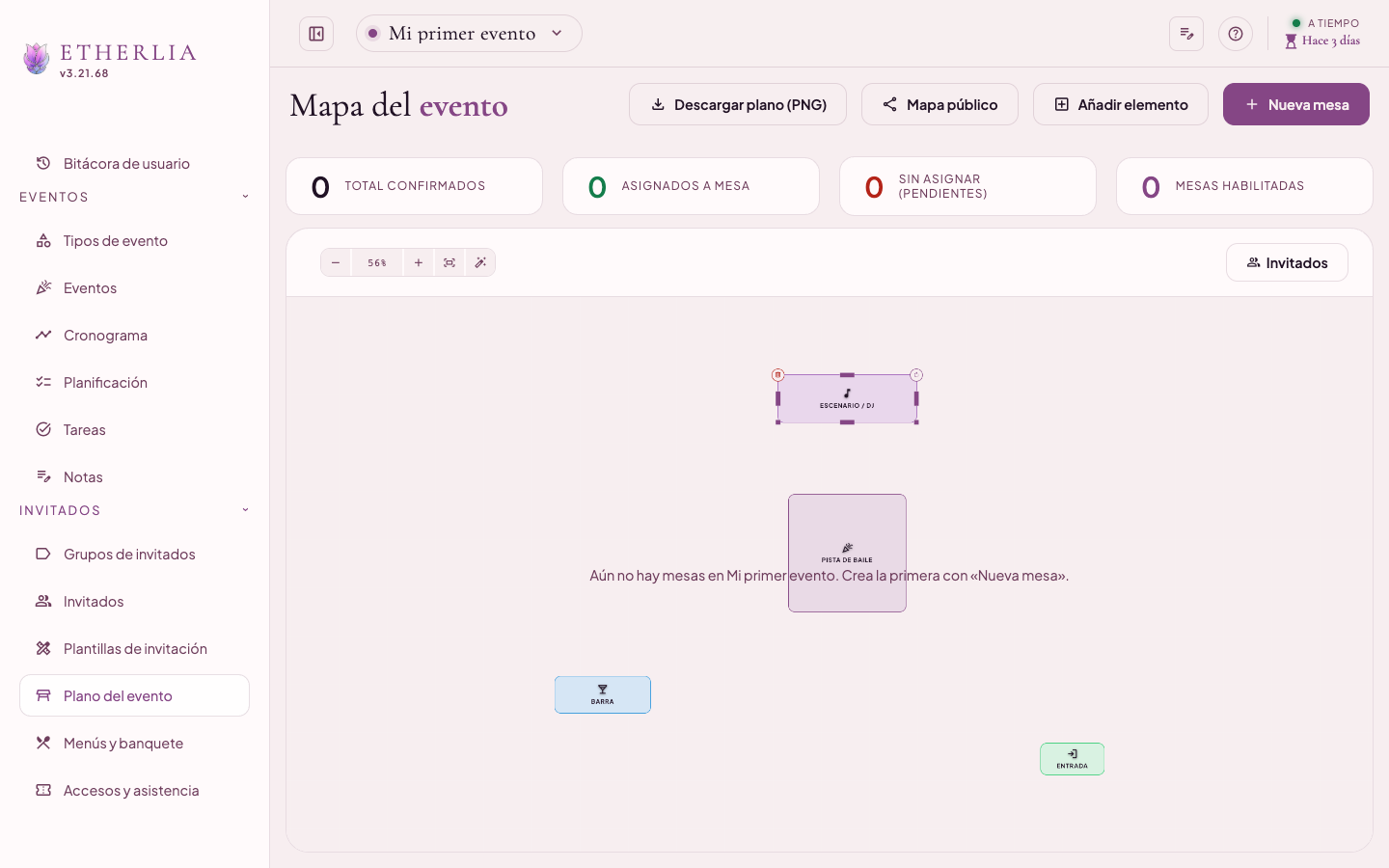The width and height of the screenshot is (1389, 868).
Task: Select Plano del evento in sidebar
Action: pos(134,695)
